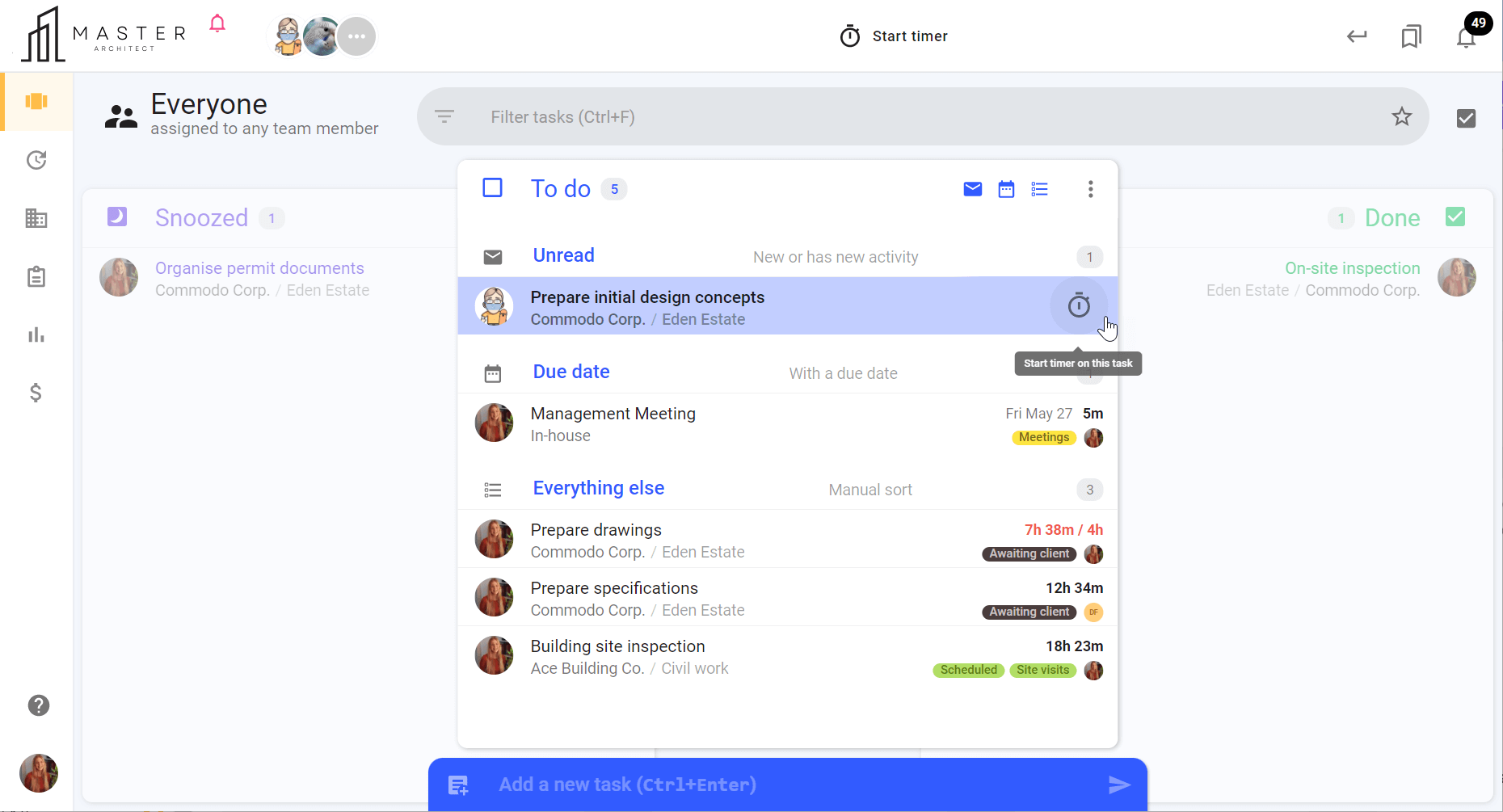The height and width of the screenshot is (812, 1503).
Task: Toggle the checkbox right of the filter bar
Action: pyautogui.click(x=1466, y=118)
